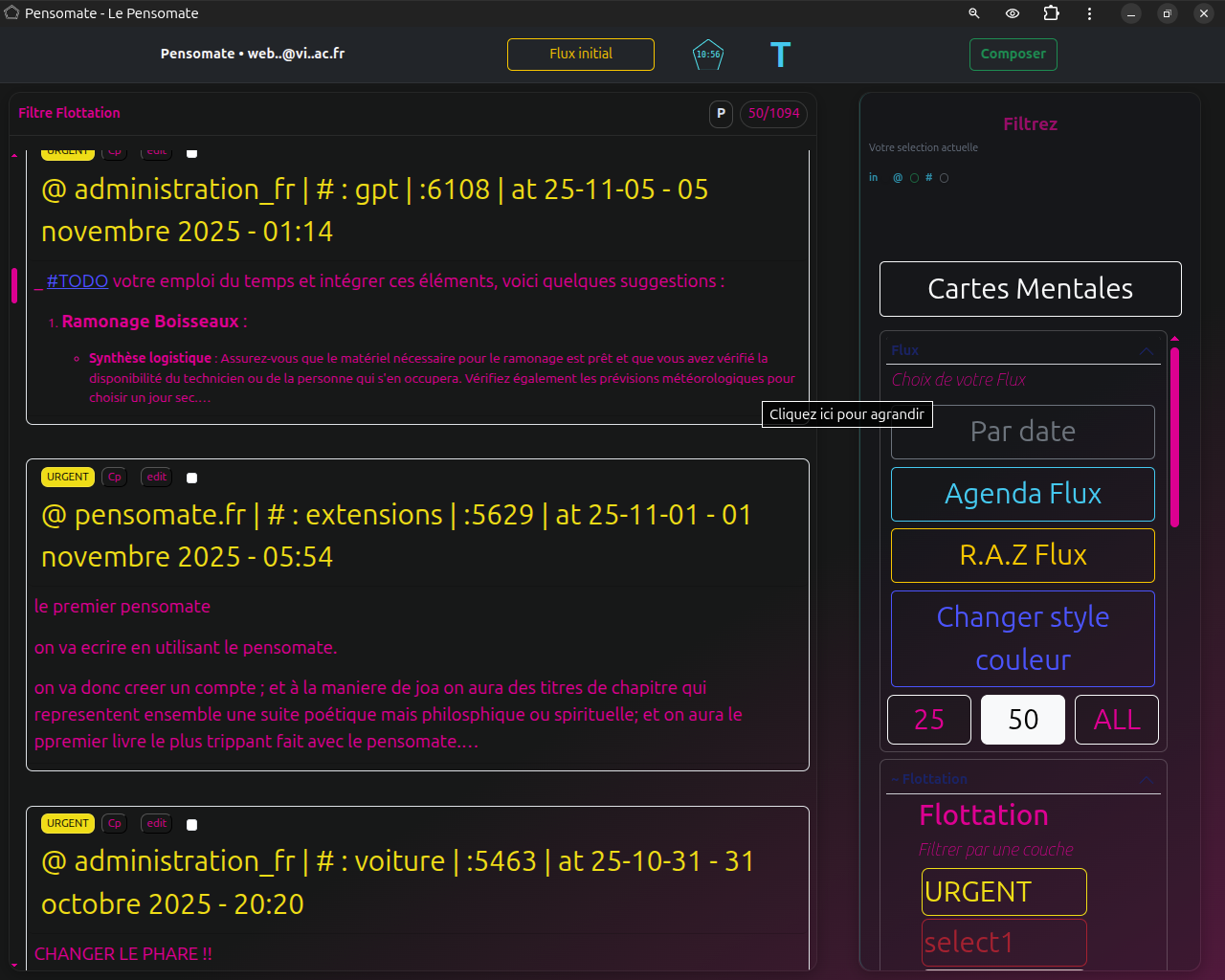
Task: Click the P icon in Filtre Flottation bar
Action: [x=721, y=114]
